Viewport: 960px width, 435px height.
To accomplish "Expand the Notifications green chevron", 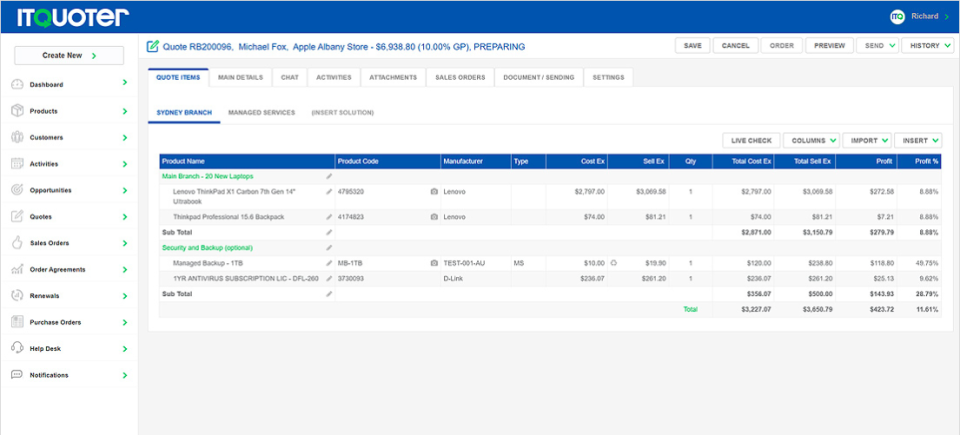I will pyautogui.click(x=125, y=374).
